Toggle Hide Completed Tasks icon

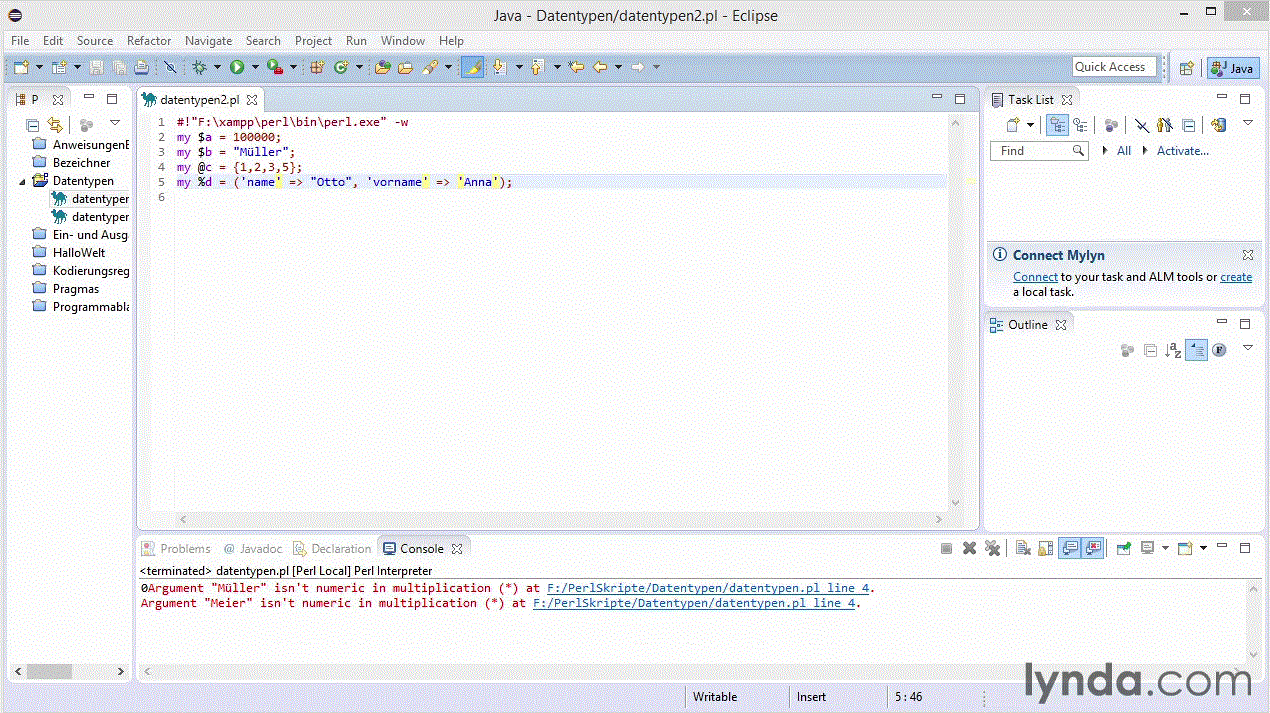1142,125
